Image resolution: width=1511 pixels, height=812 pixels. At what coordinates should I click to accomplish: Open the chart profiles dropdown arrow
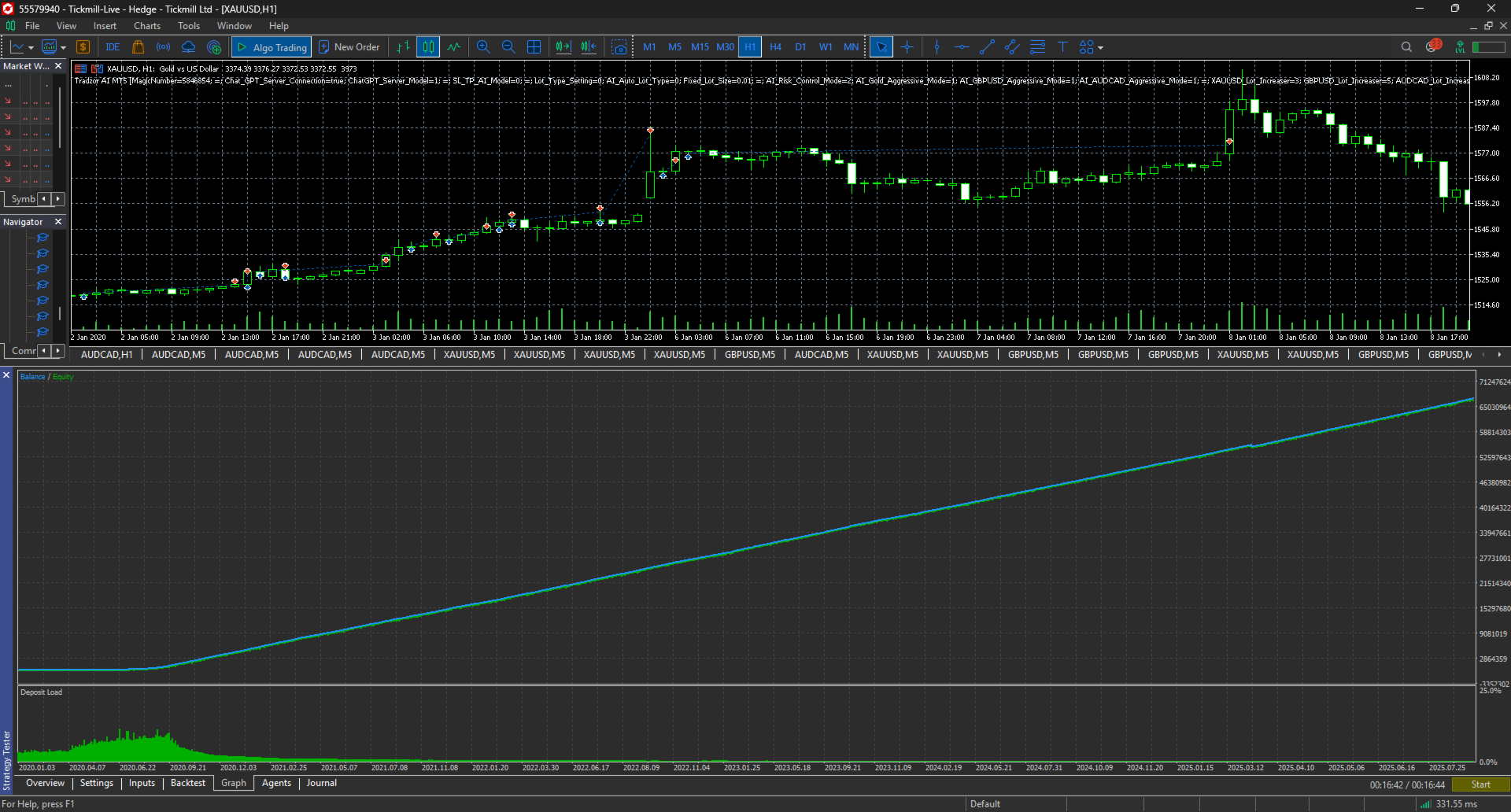click(64, 48)
